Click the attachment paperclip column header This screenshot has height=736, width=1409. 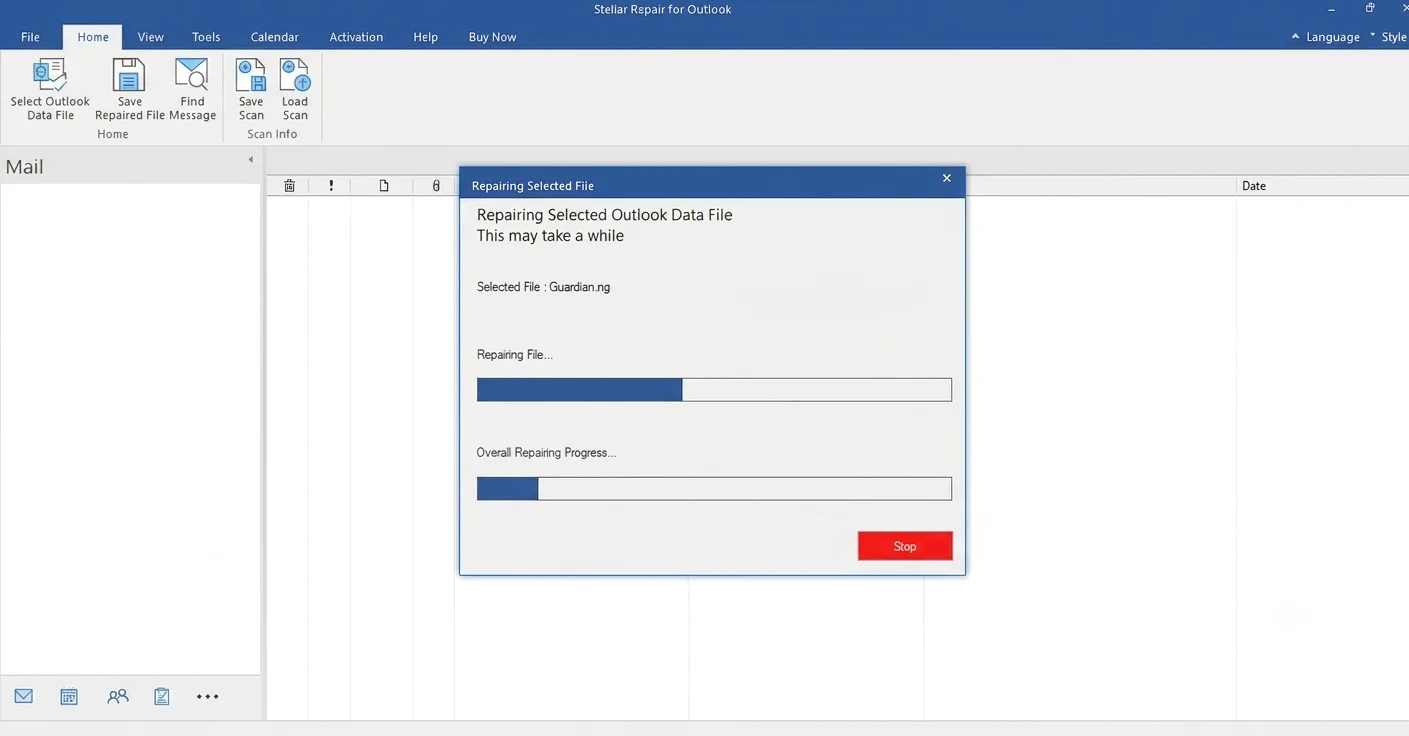point(436,186)
